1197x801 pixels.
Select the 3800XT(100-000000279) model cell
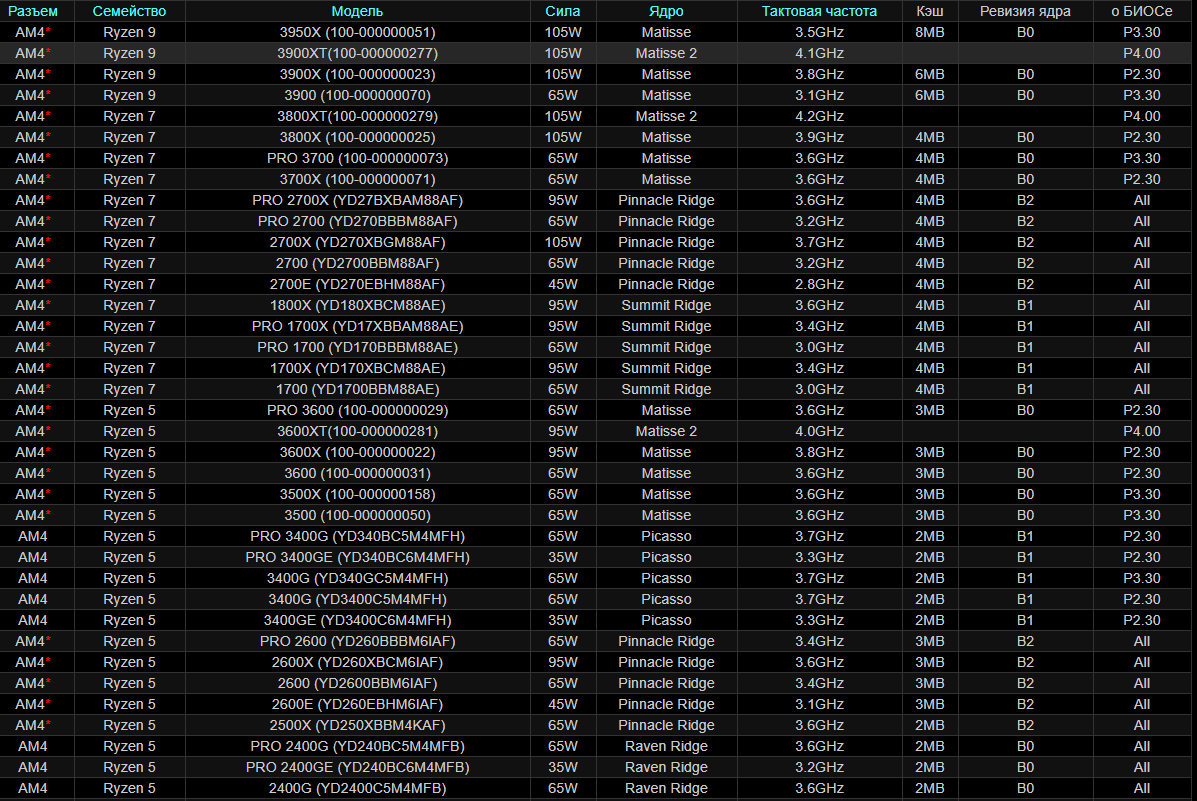click(357, 116)
